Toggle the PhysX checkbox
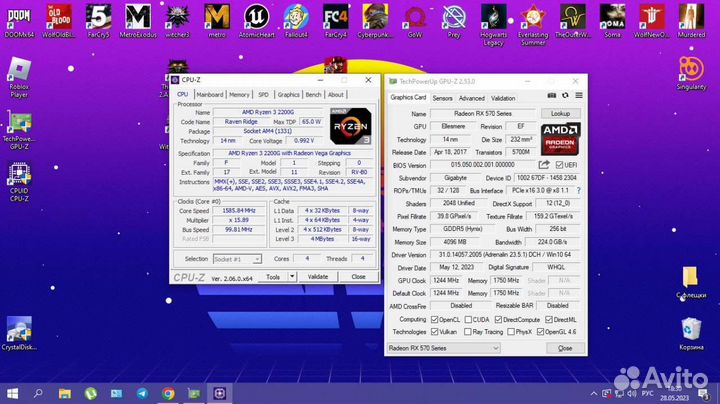 tap(511, 331)
